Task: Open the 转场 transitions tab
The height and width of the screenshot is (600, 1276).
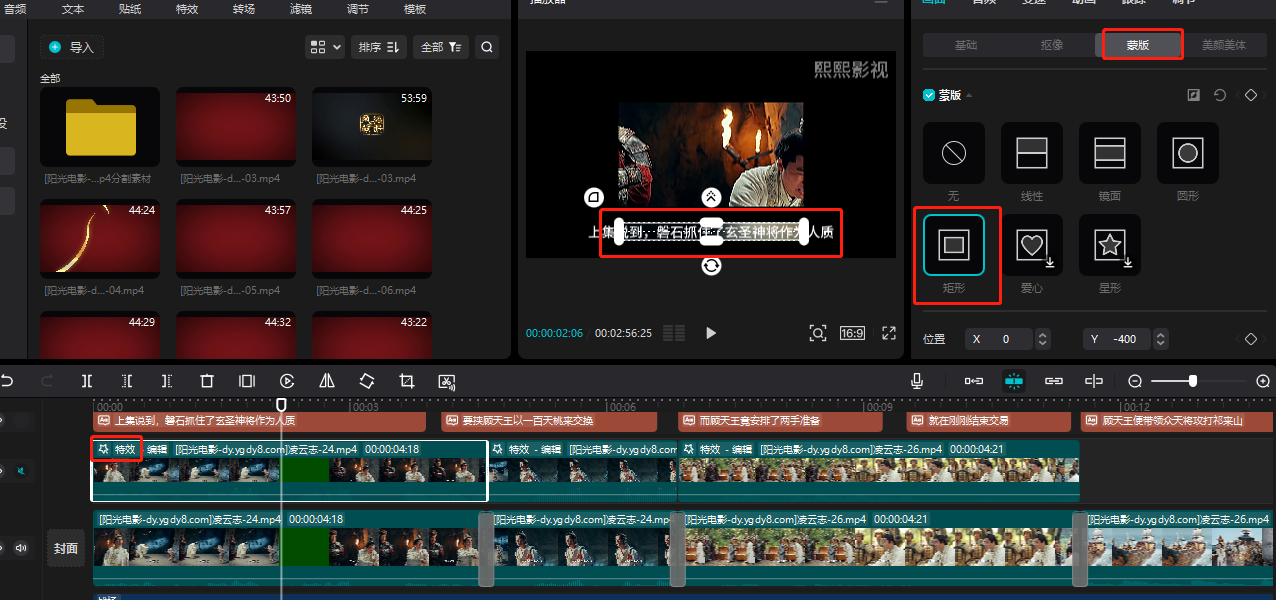Action: (x=244, y=9)
